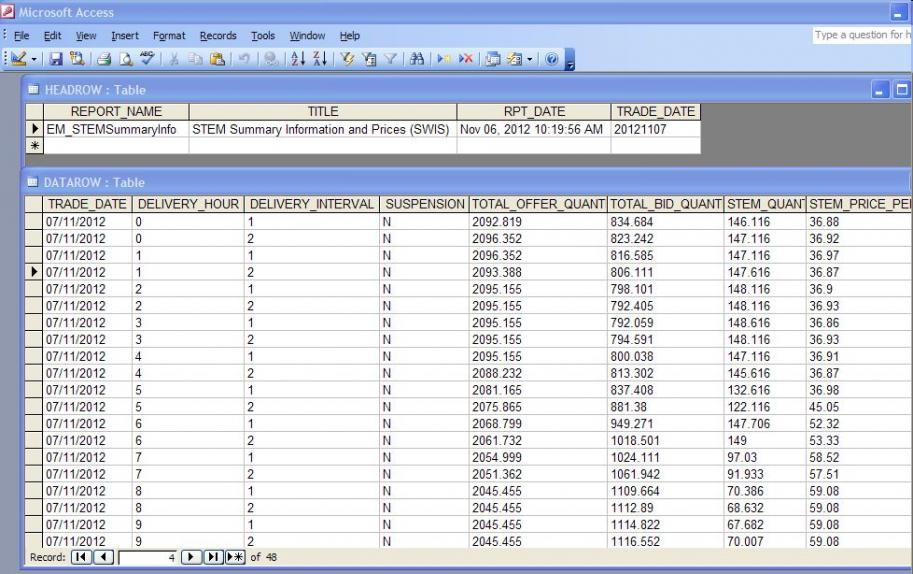Go to the last record button
This screenshot has width=913, height=574.
pos(213,557)
